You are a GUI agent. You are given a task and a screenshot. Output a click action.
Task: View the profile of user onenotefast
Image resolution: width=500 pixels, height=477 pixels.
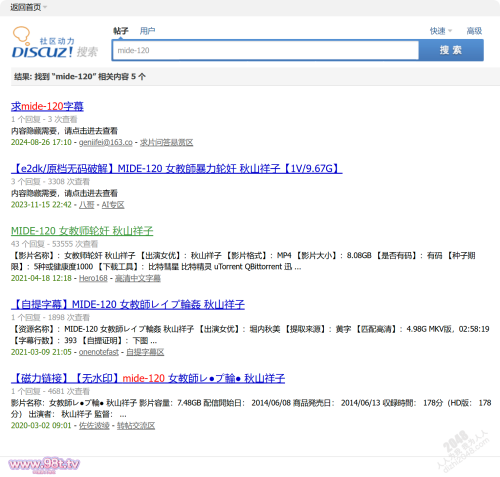click(99, 352)
